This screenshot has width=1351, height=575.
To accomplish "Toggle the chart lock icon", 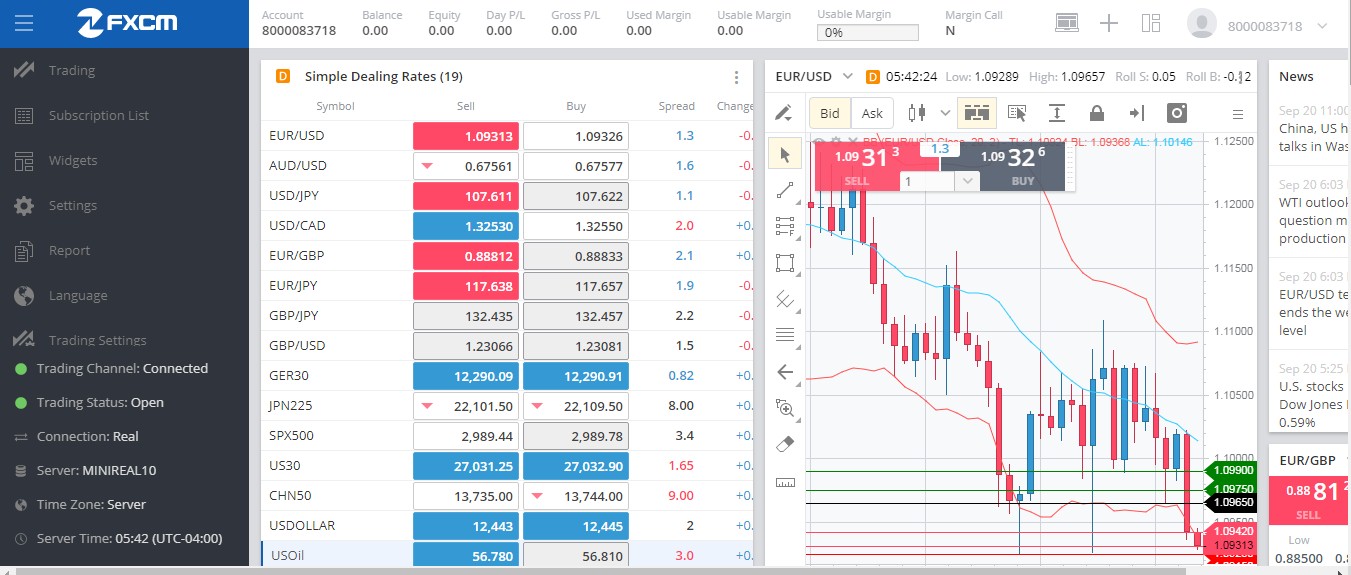I will pyautogui.click(x=1096, y=113).
